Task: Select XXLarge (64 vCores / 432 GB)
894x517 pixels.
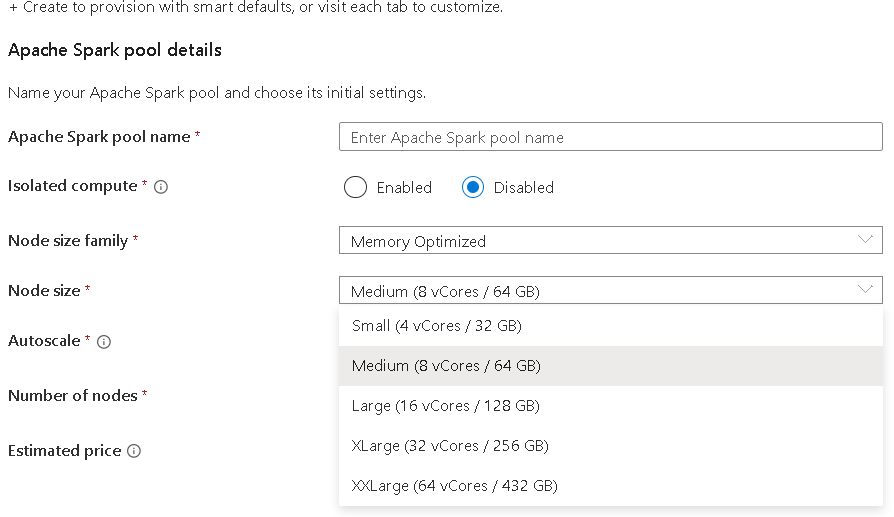Action: pos(454,486)
